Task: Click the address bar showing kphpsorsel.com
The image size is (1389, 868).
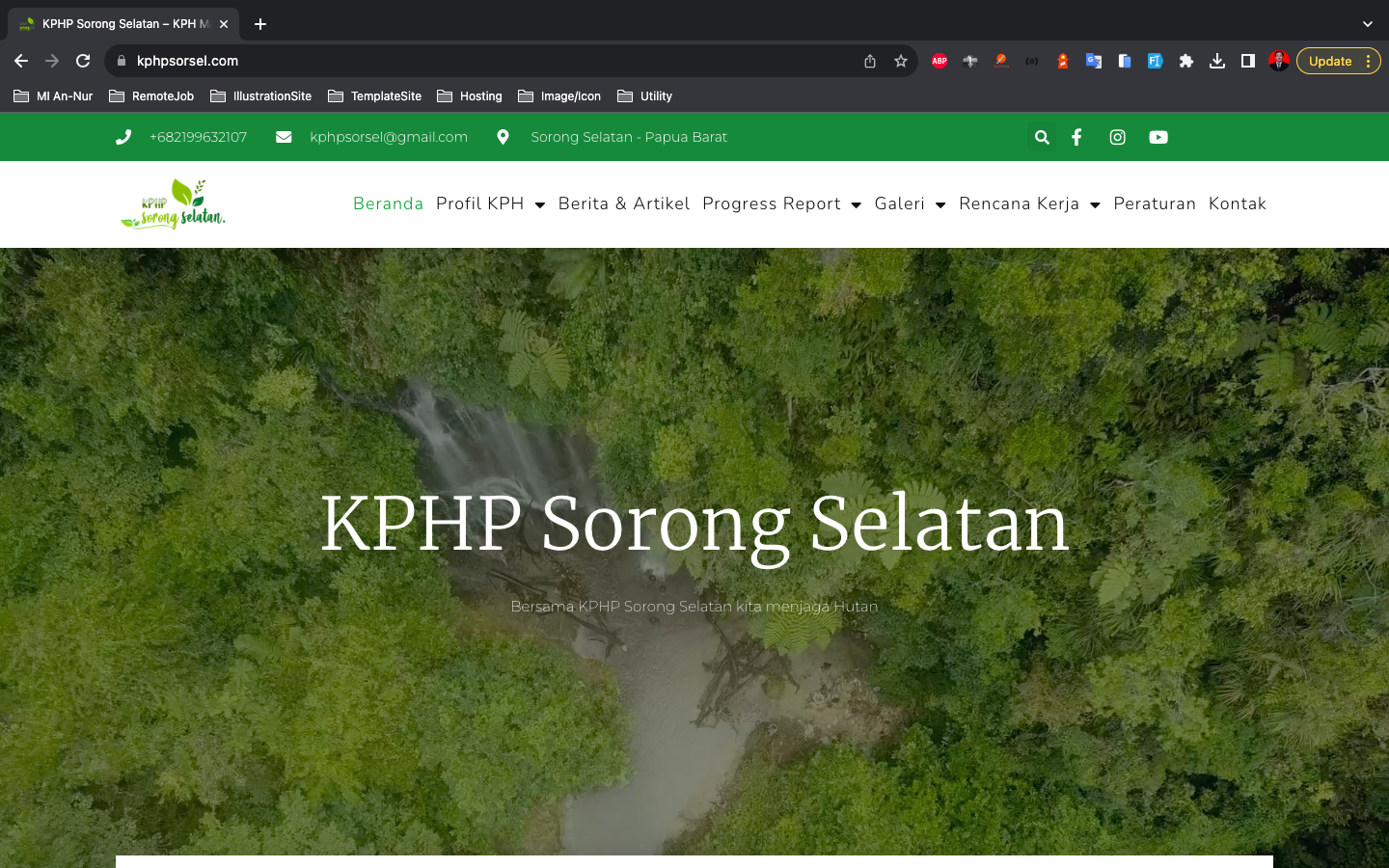Action: (482, 61)
